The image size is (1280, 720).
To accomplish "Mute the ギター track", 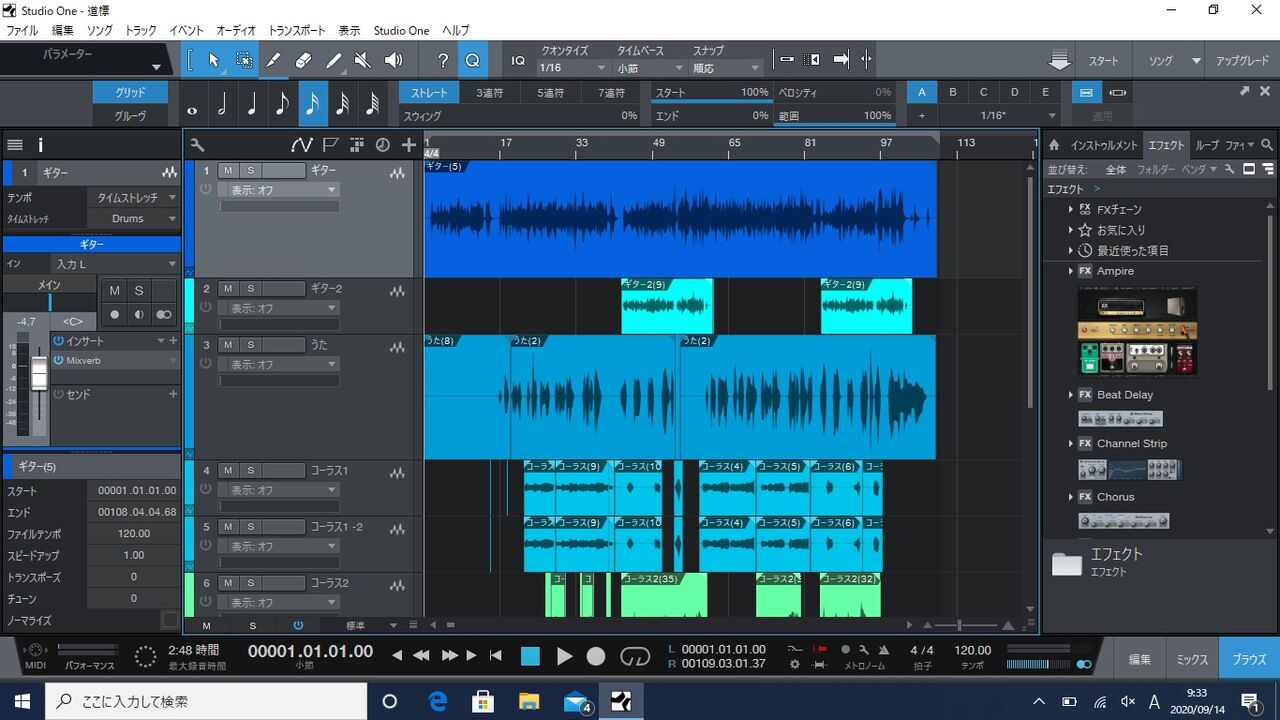I will (228, 171).
